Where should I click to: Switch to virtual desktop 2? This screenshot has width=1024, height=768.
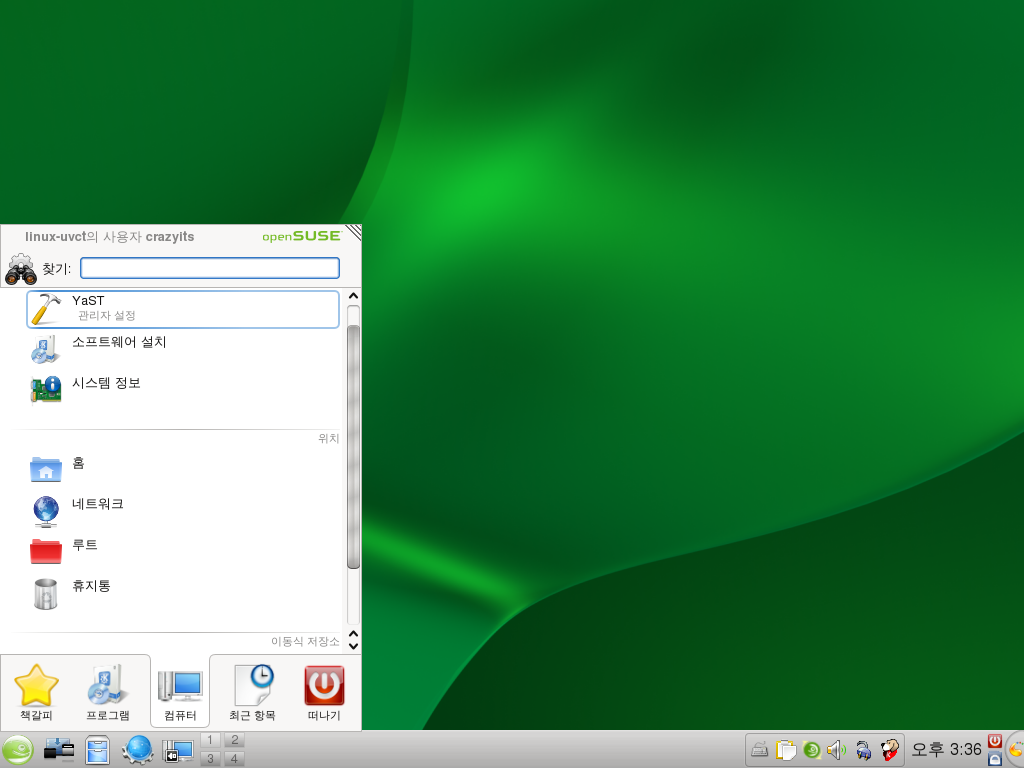click(234, 740)
